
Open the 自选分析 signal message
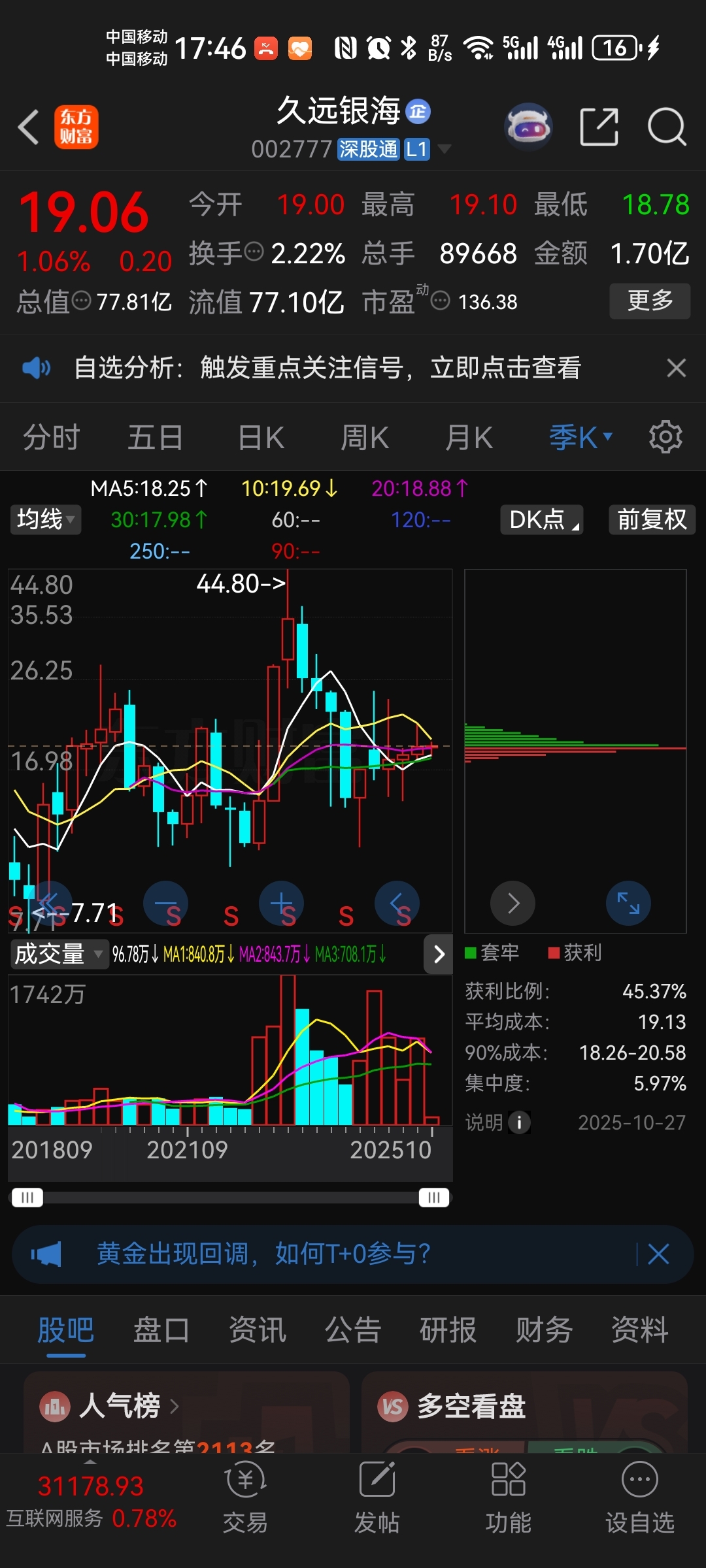(x=327, y=368)
